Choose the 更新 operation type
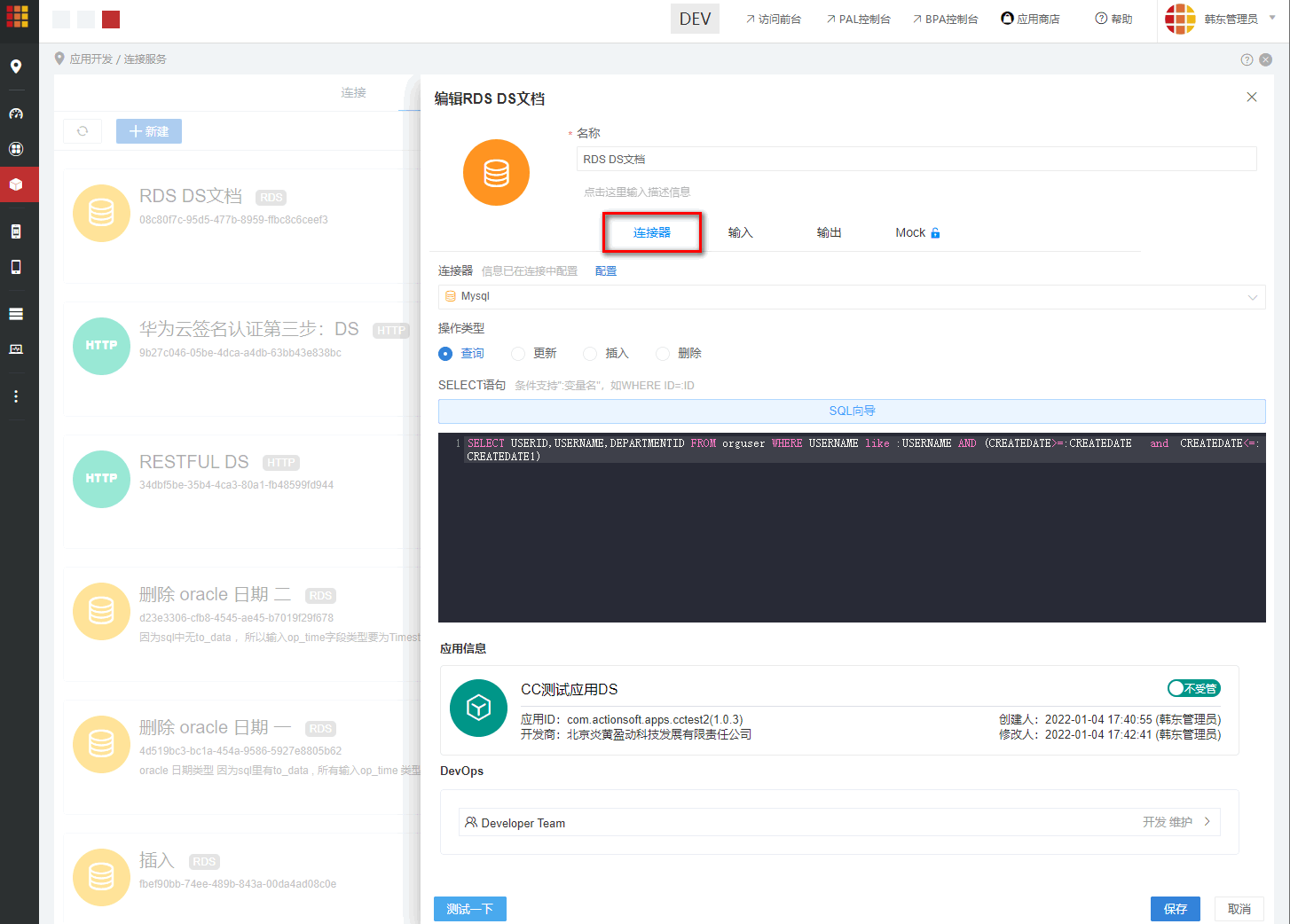Viewport: 1290px width, 924px height. pyautogui.click(x=518, y=353)
